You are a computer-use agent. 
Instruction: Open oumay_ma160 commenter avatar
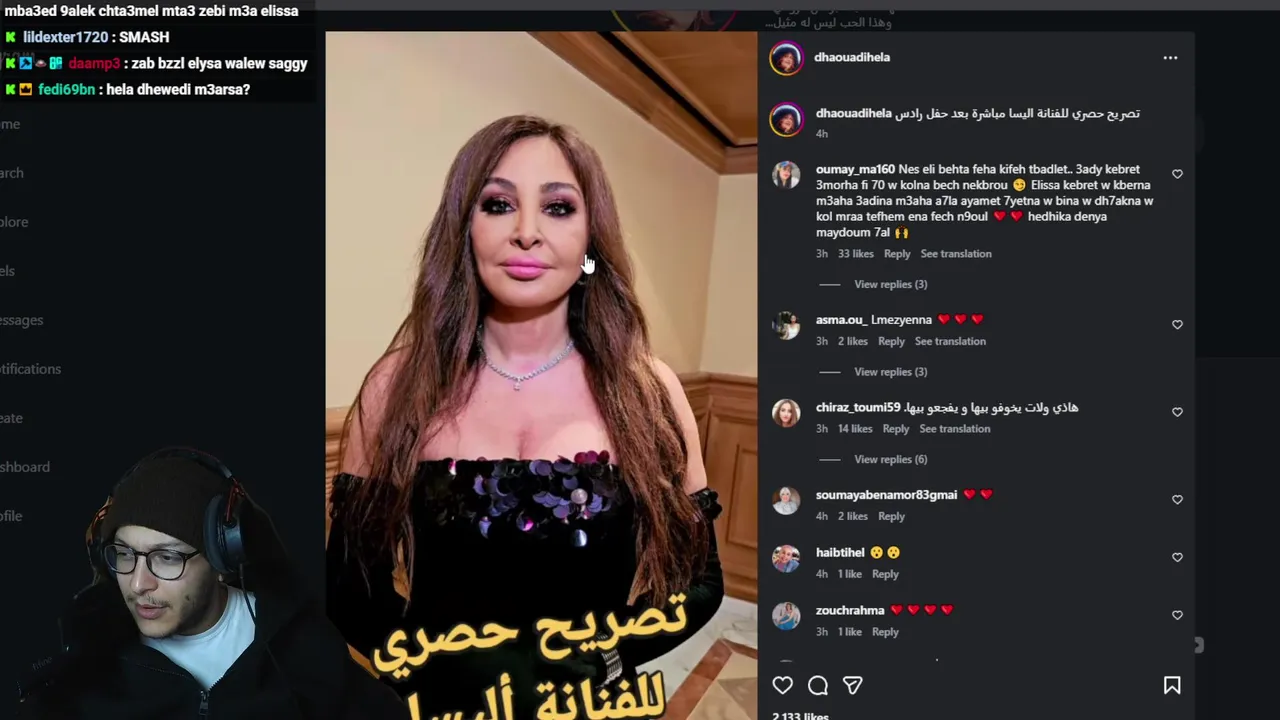(786, 175)
